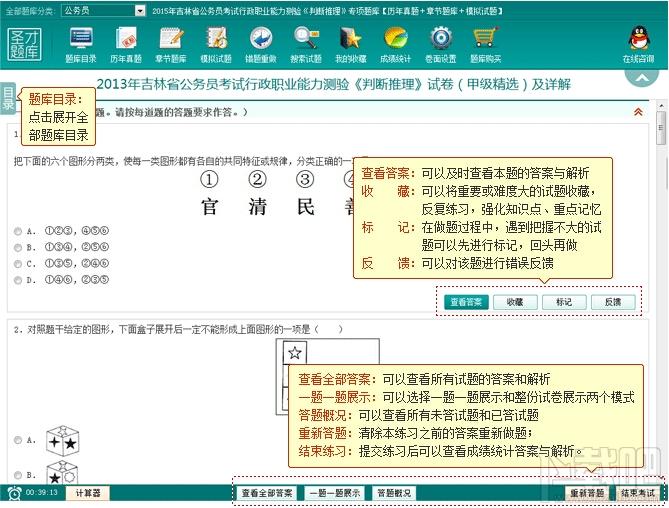Viewport: 669px width, 508px height.
Task: Open the 章节题库 toolbar icon
Action: [171, 45]
